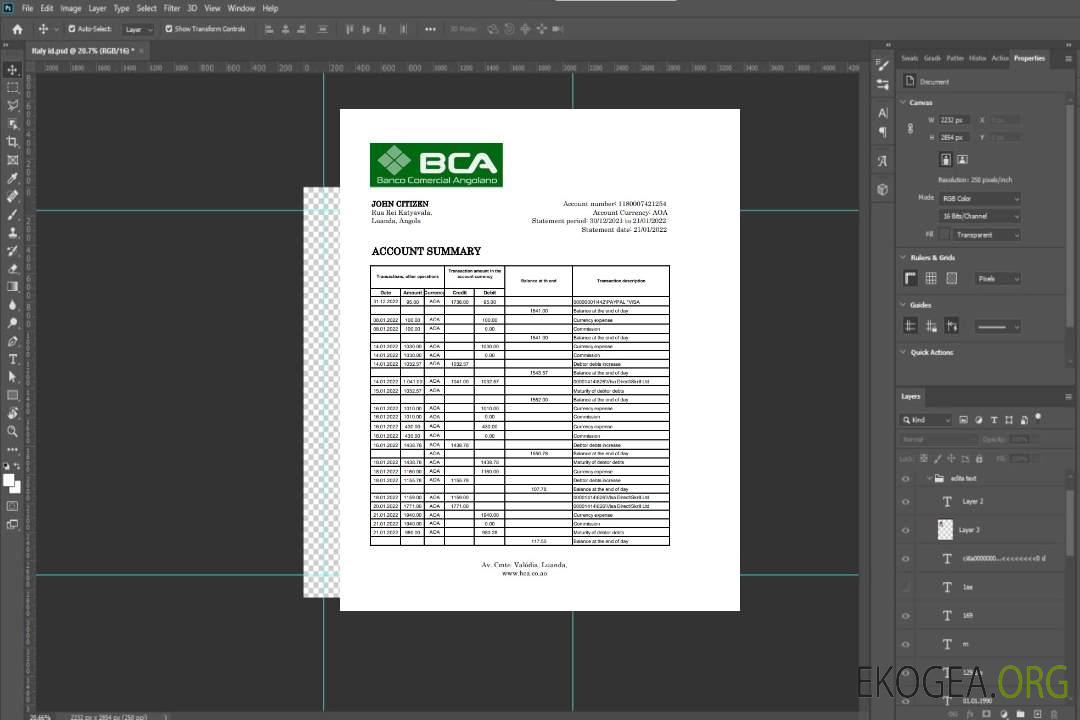Viewport: 1080px width, 720px height.
Task: Select the Gradient tool
Action: click(x=12, y=287)
